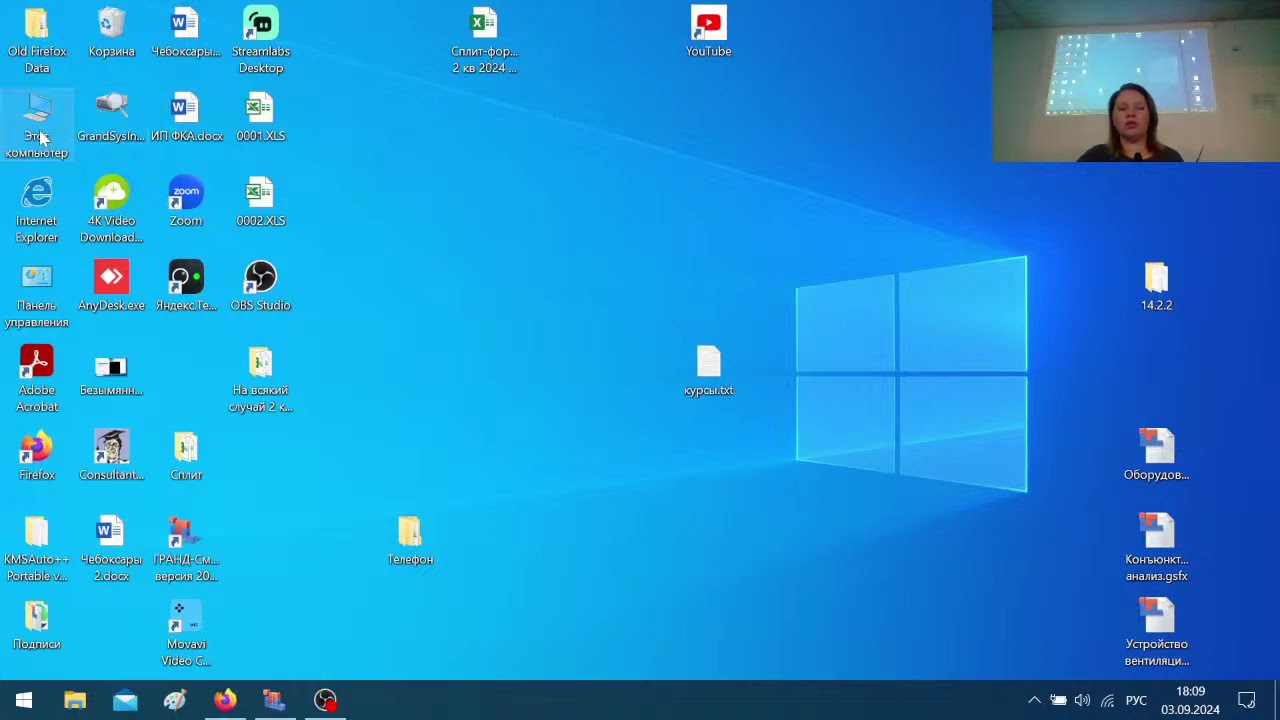The width and height of the screenshot is (1280, 720).
Task: Open the Оборудов... file
Action: tap(1156, 457)
